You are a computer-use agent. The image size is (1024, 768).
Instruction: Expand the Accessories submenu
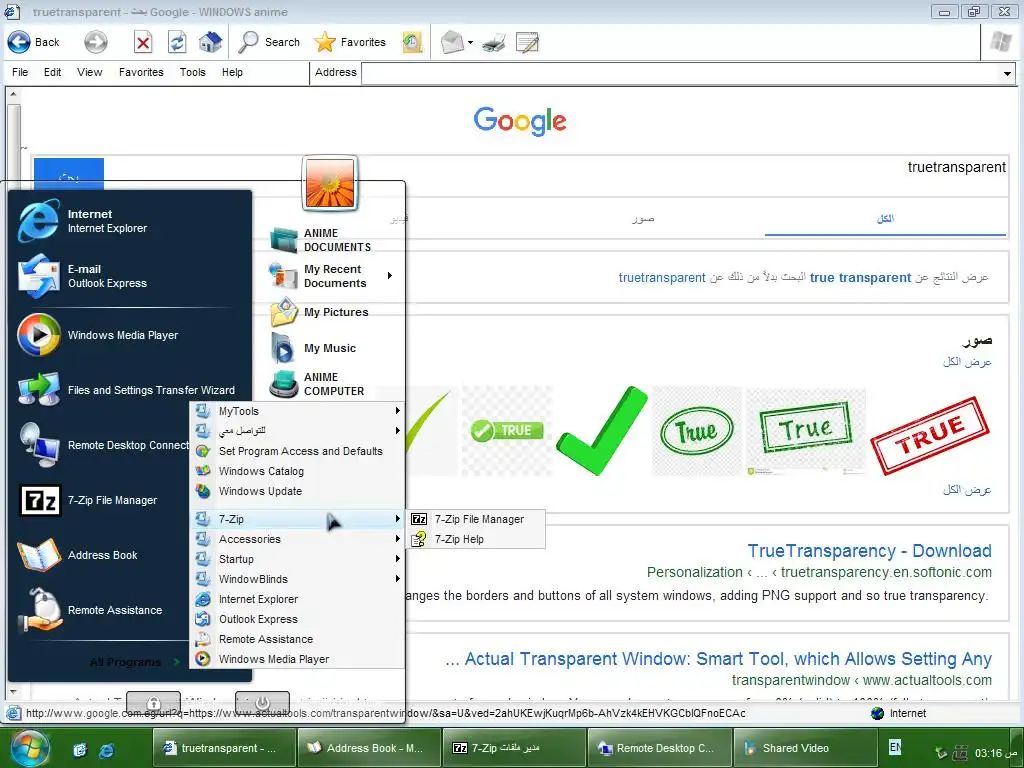[297, 539]
